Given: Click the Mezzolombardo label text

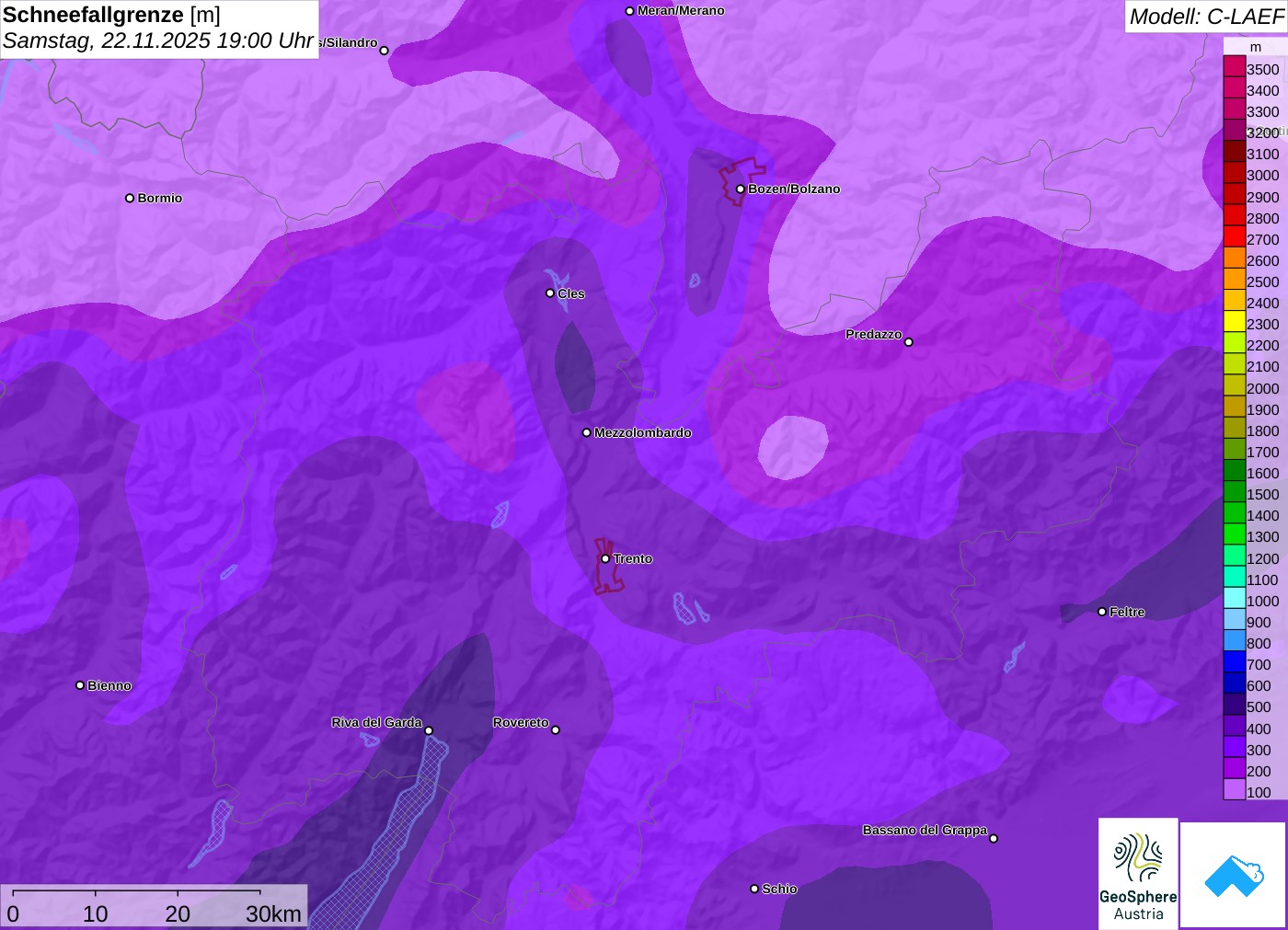Looking at the screenshot, I should pos(642,432).
